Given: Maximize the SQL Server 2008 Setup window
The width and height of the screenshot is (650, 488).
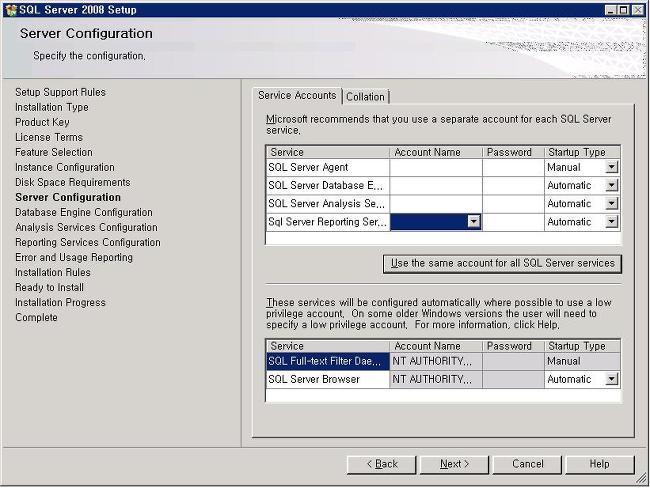Looking at the screenshot, I should click(623, 10).
